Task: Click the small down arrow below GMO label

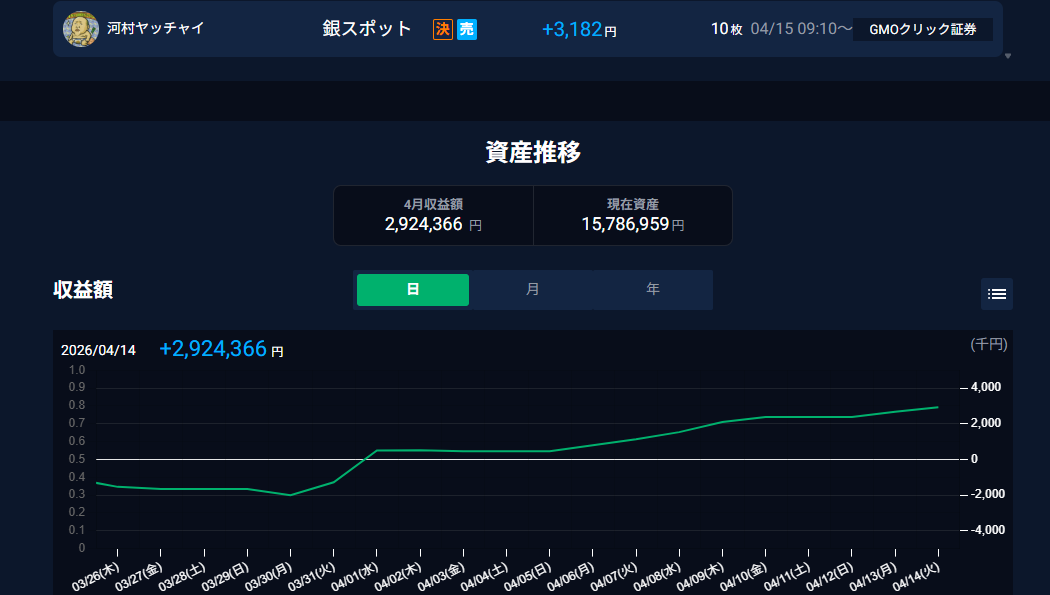Action: click(x=1008, y=56)
